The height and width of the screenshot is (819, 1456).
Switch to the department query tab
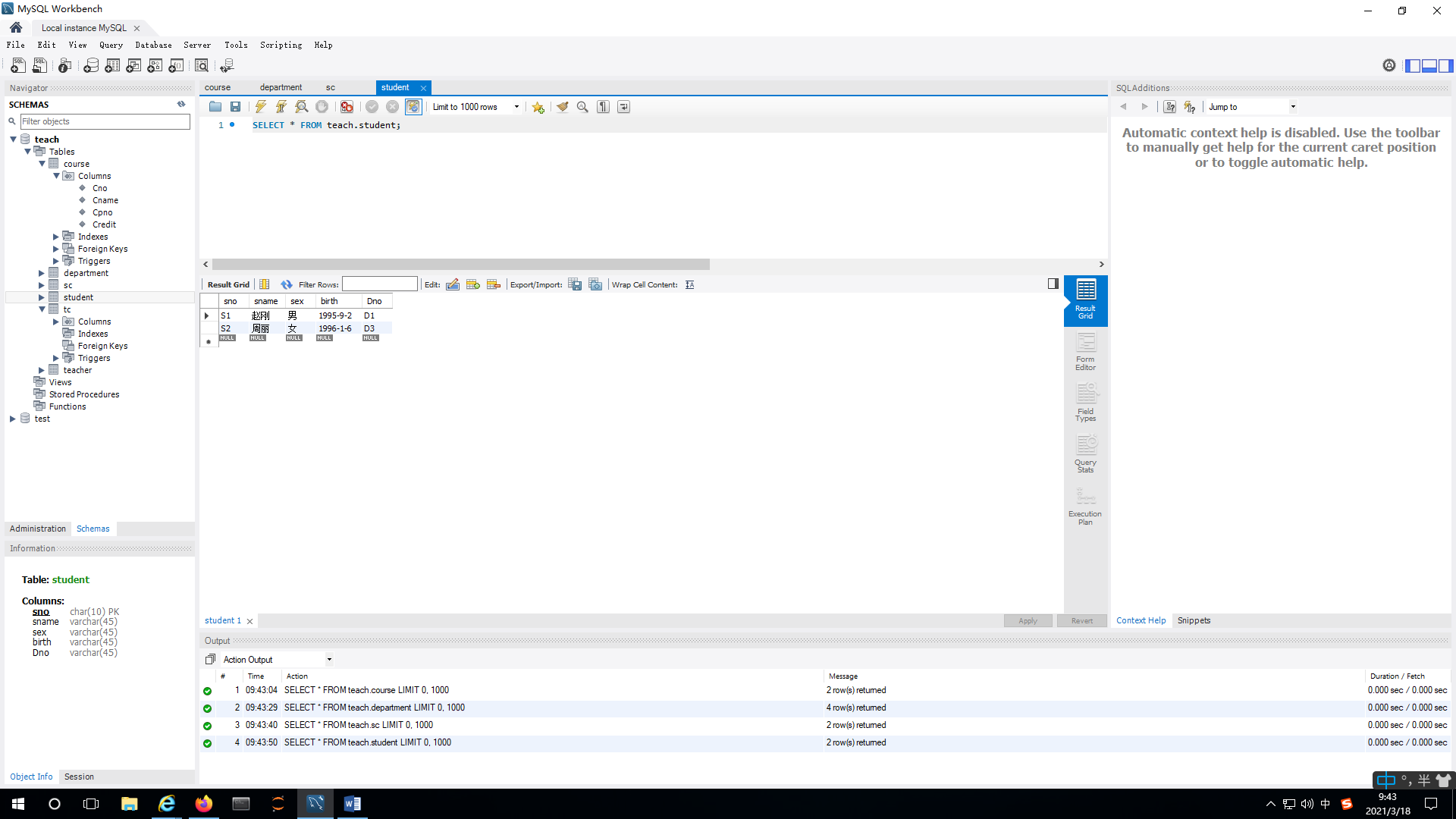click(x=281, y=87)
